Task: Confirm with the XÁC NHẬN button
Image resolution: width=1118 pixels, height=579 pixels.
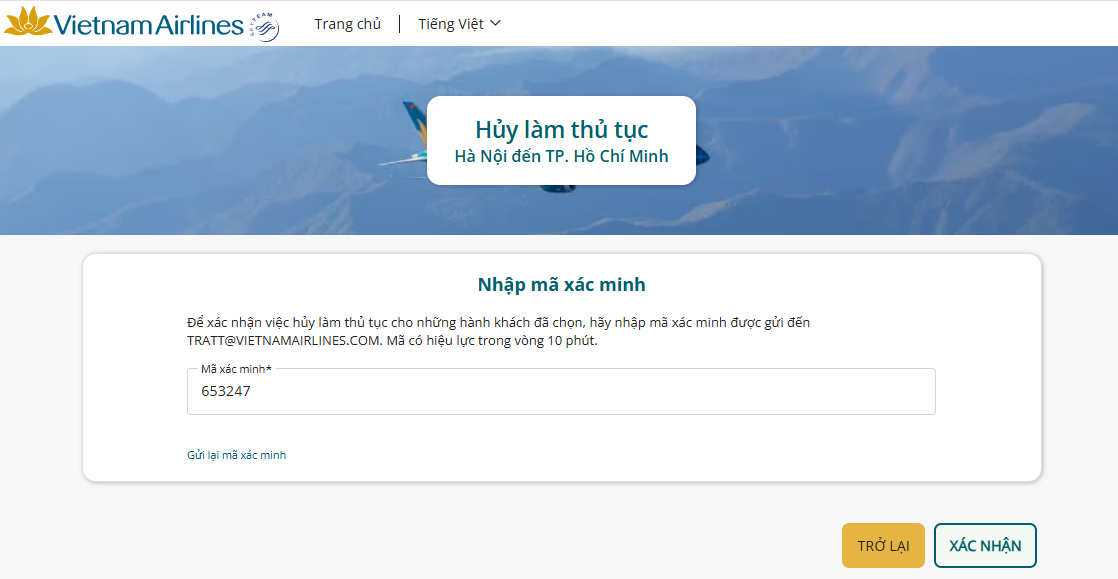Action: tap(985, 546)
